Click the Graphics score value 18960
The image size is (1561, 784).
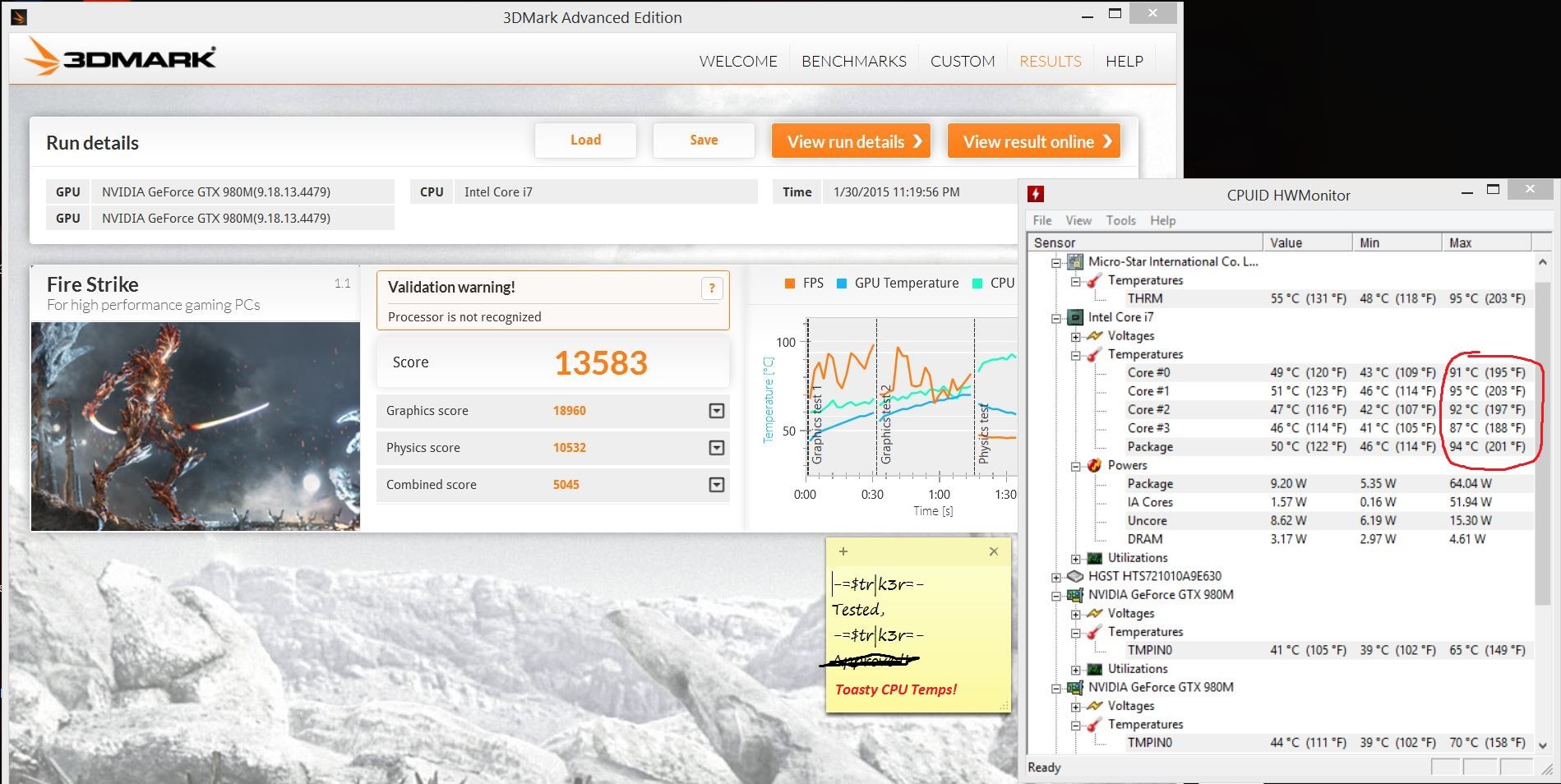coord(570,411)
